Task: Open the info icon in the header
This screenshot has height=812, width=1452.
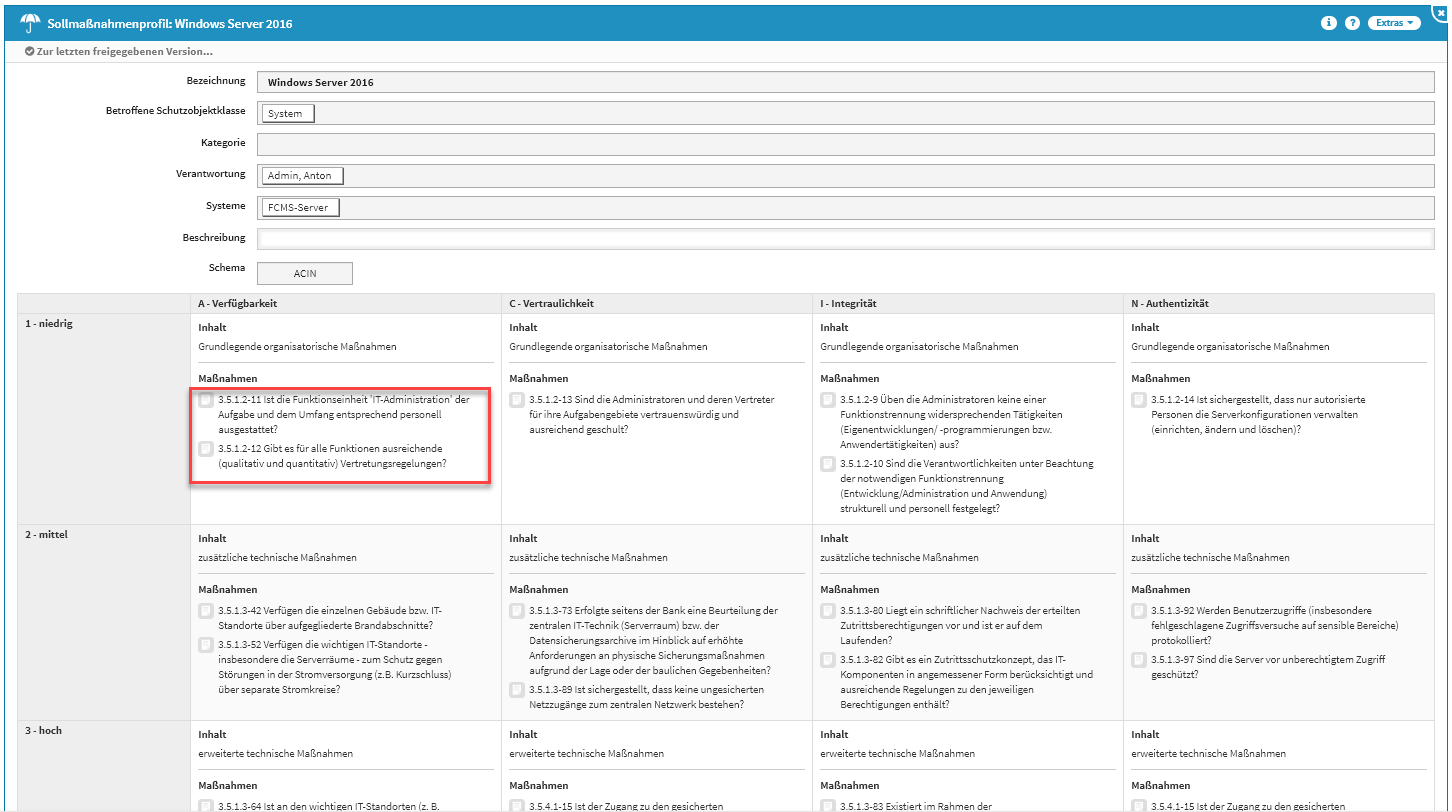Action: 1329,22
